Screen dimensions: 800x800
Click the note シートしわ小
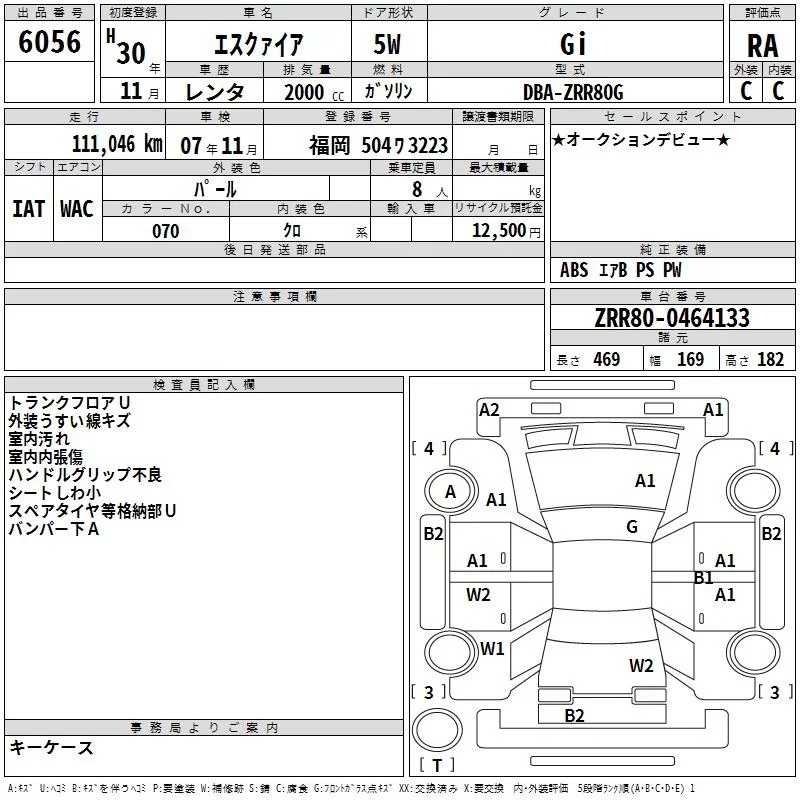pyautogui.click(x=55, y=492)
